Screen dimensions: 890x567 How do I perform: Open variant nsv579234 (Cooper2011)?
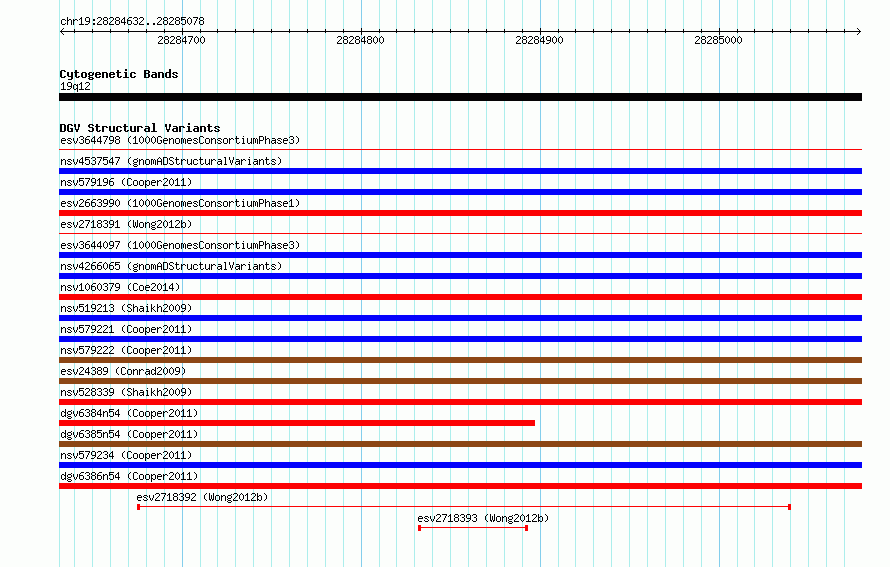[126, 455]
